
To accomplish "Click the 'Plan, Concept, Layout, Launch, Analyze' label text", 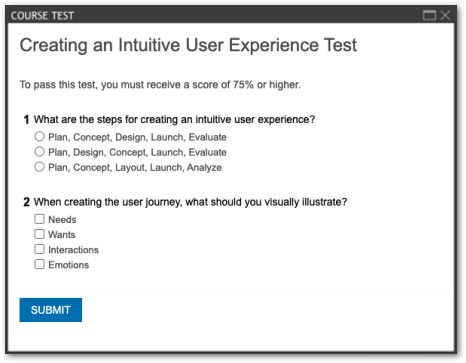I will pyautogui.click(x=135, y=167).
